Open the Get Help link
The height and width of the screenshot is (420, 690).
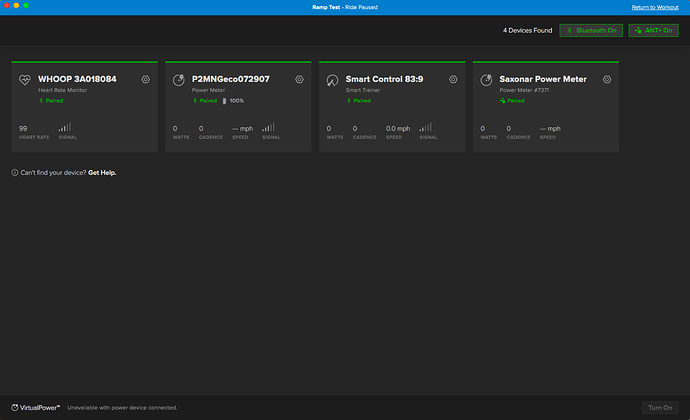(x=102, y=173)
